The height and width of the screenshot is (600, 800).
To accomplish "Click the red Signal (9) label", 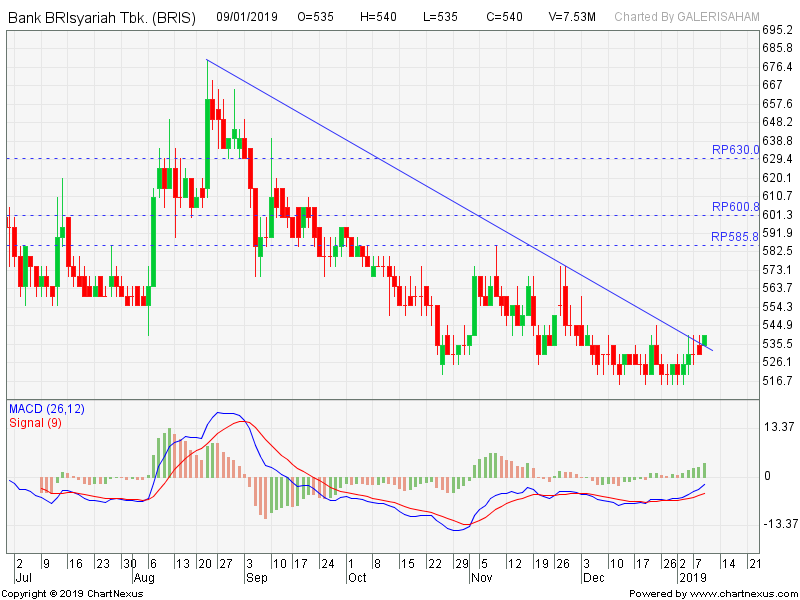I will tap(35, 422).
